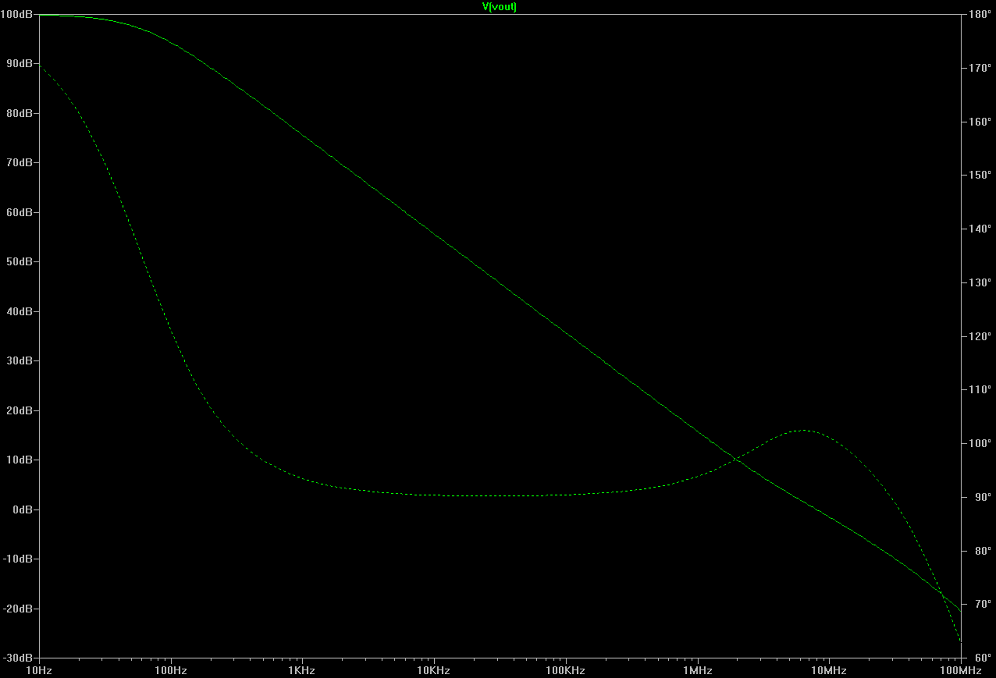Select the 70dB gain axis label

[x=19, y=163]
